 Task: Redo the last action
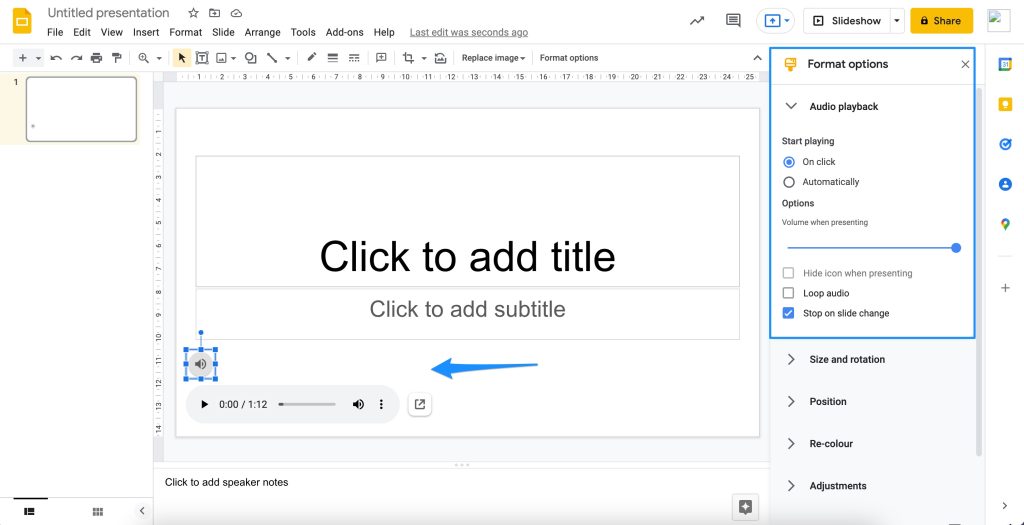pyautogui.click(x=76, y=58)
